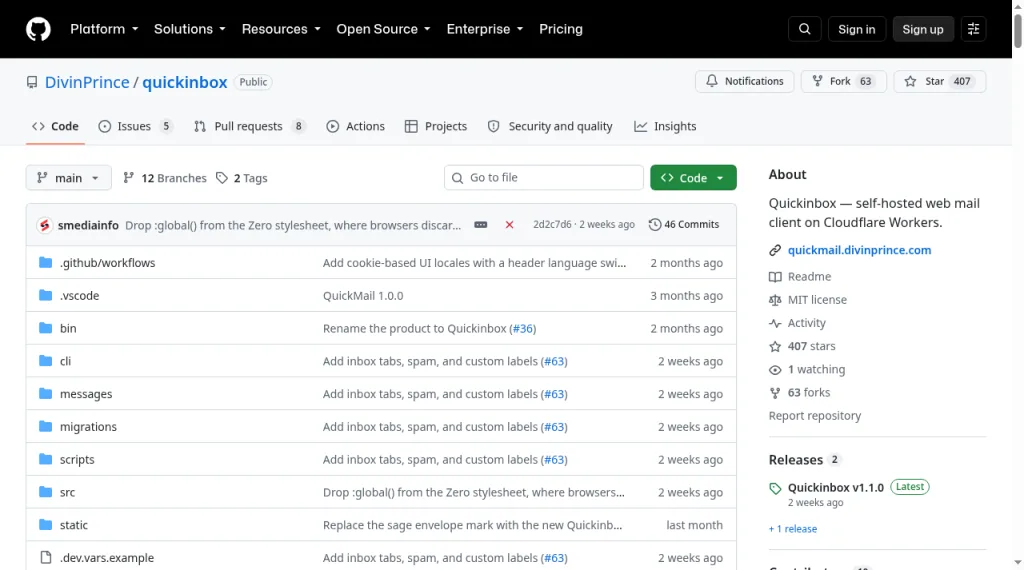This screenshot has width=1024, height=570.
Task: Open the Readme link in About
Action: coord(809,277)
